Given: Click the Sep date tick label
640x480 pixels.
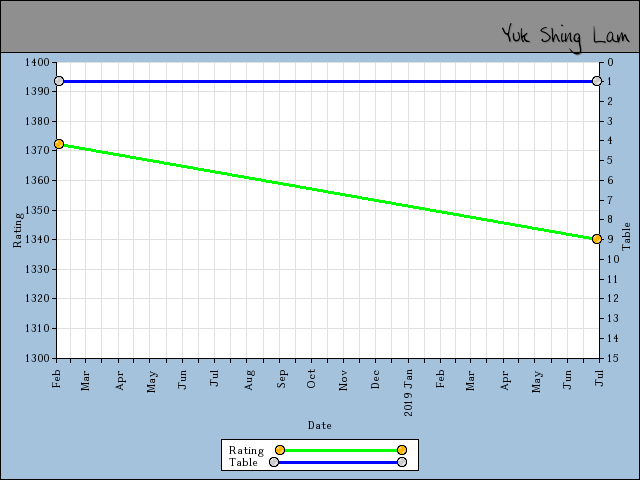Looking at the screenshot, I should [282, 379].
